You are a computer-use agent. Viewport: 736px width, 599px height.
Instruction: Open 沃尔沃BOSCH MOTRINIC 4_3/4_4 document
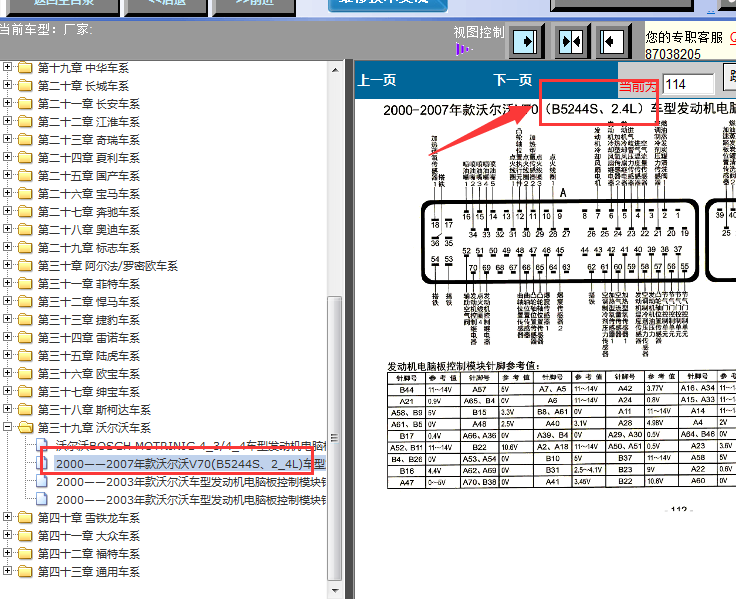click(x=191, y=445)
